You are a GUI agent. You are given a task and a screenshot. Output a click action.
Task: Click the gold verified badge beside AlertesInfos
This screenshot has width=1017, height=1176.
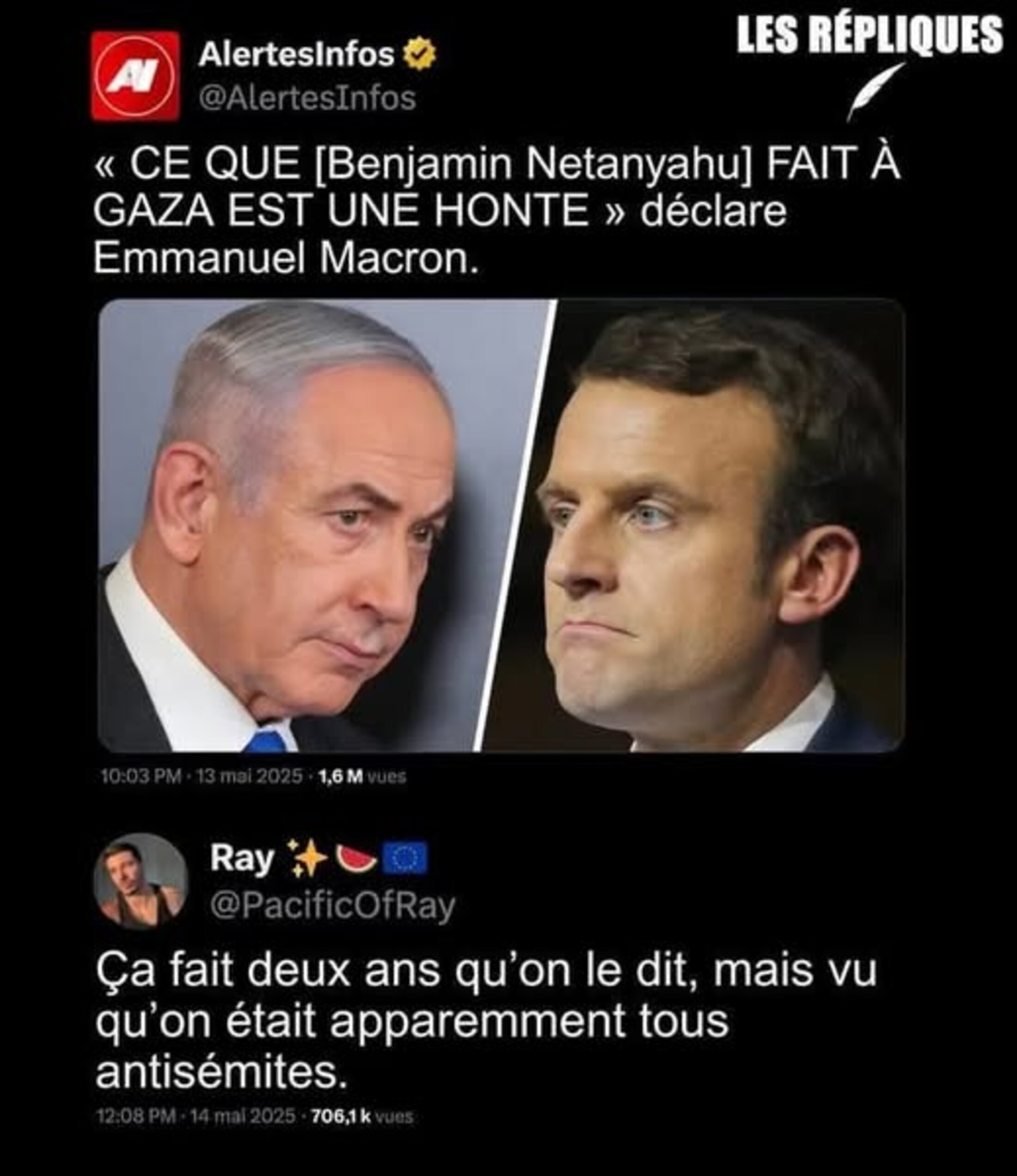[419, 54]
